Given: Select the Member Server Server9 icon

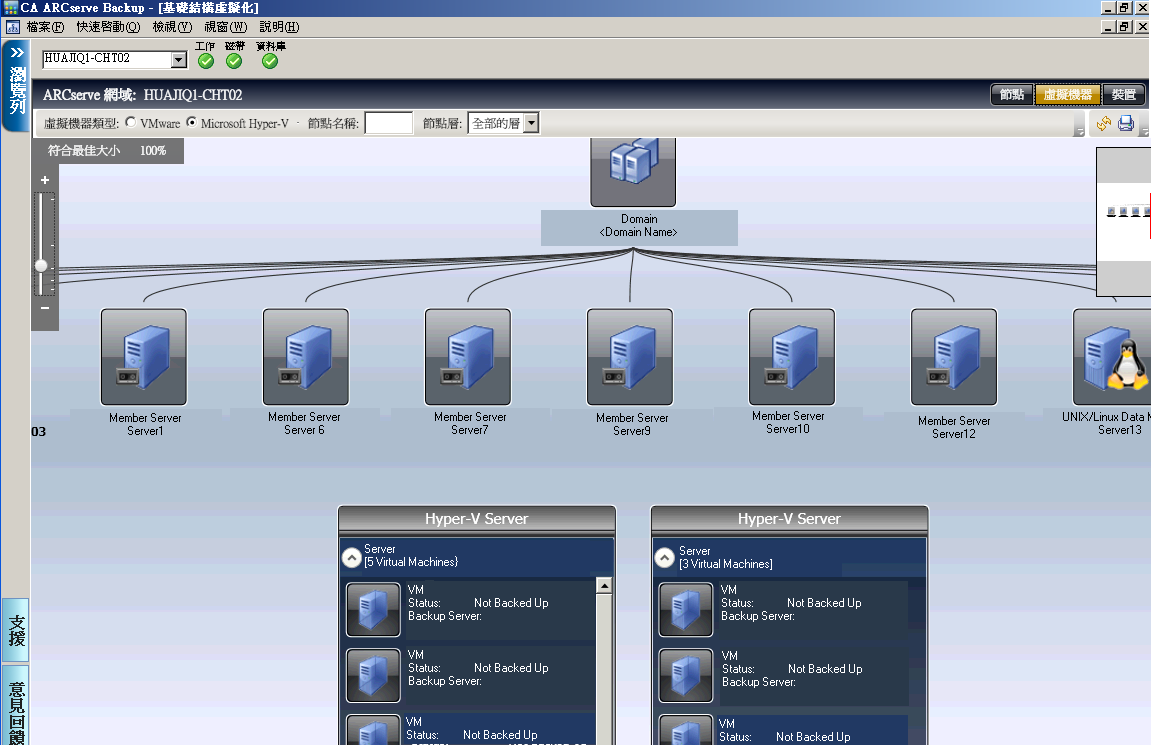Looking at the screenshot, I should pos(630,357).
